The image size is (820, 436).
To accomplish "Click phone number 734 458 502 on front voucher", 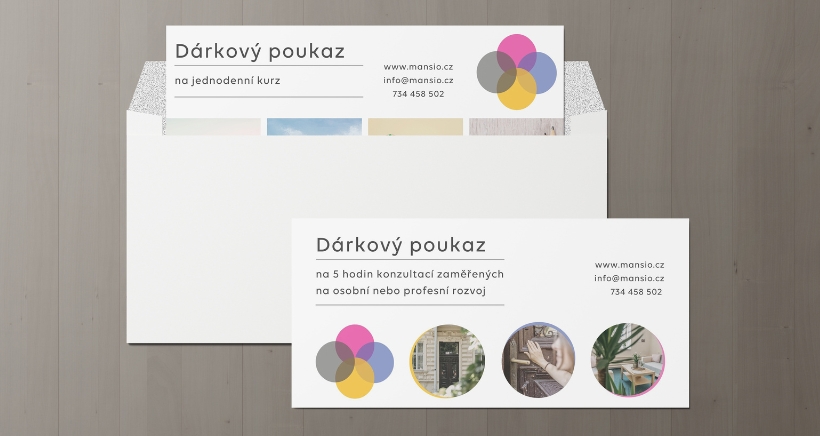I will pyautogui.click(x=636, y=292).
